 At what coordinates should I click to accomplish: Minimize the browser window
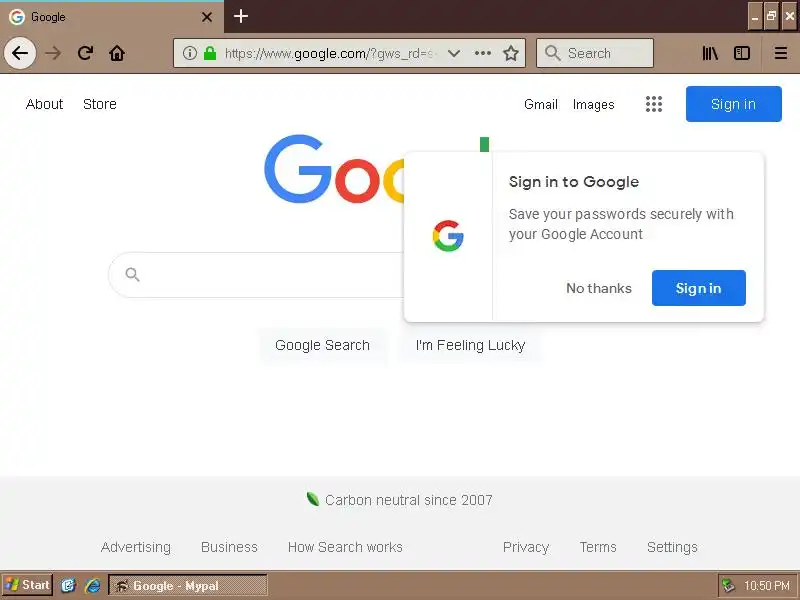(755, 16)
